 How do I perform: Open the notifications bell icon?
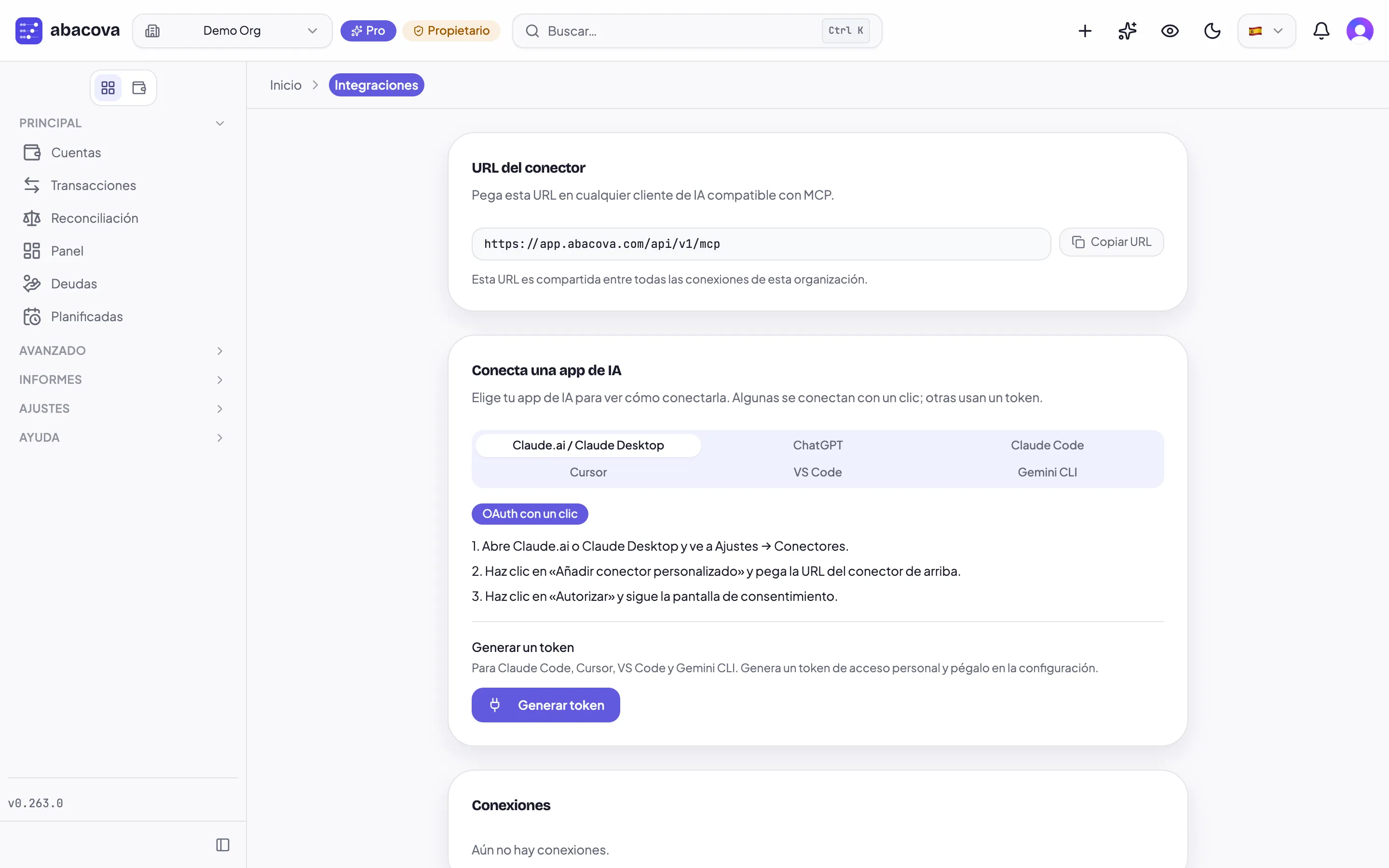click(x=1321, y=31)
